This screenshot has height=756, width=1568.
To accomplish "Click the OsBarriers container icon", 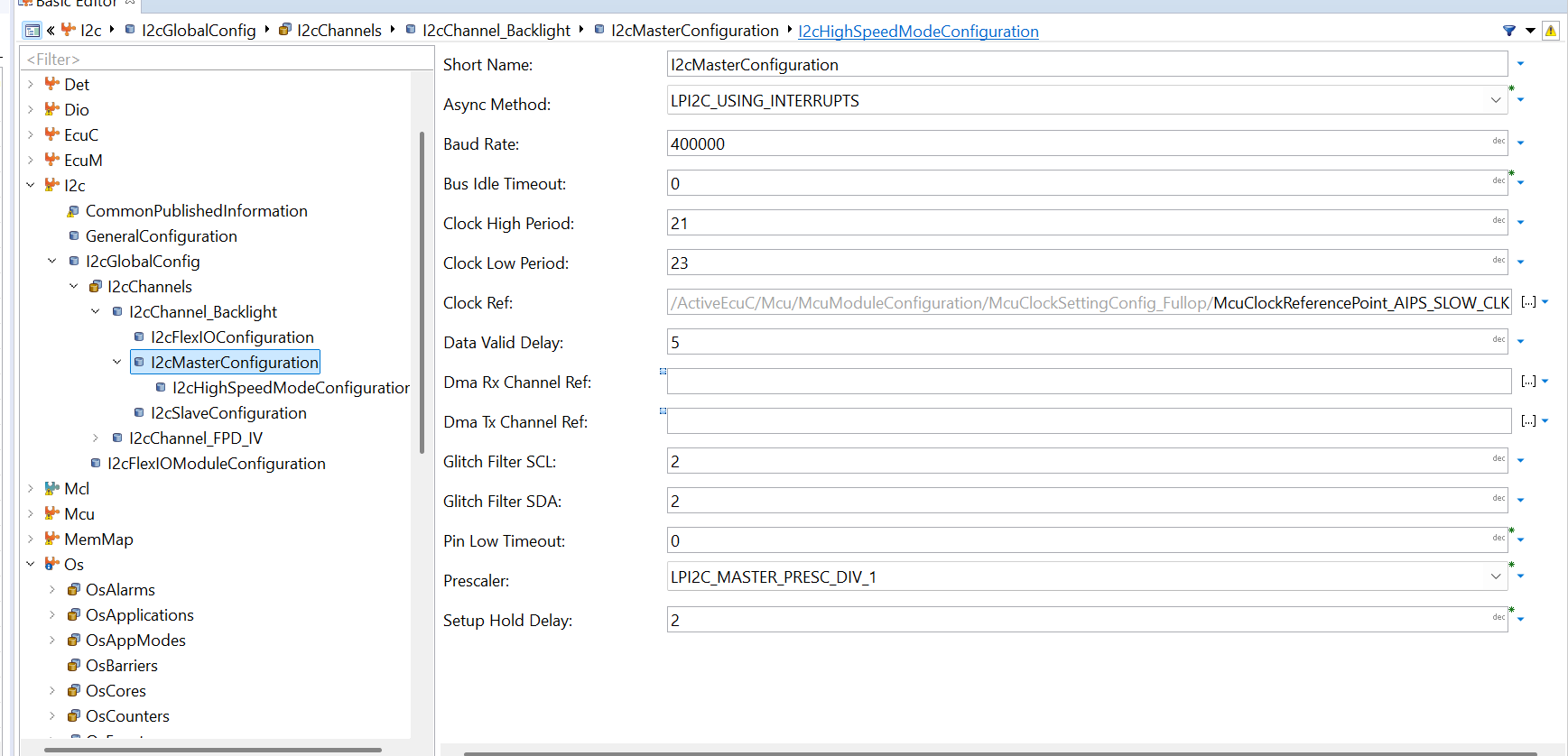I will coord(74,666).
